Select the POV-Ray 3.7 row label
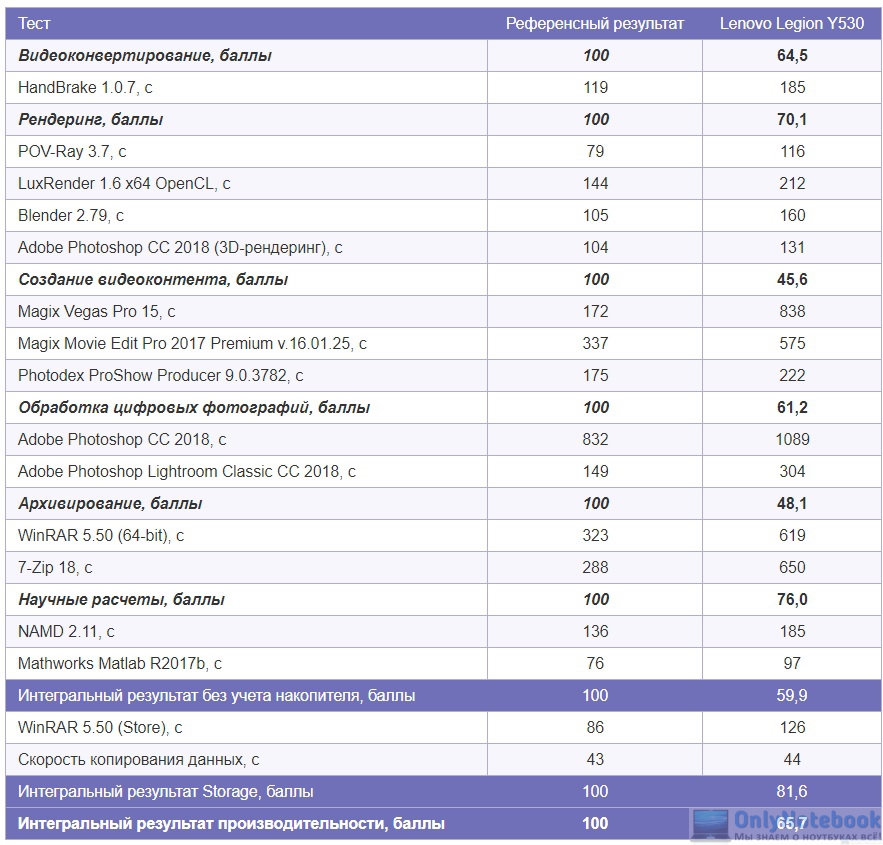Screen dimensions: 883x845 pyautogui.click(x=72, y=151)
